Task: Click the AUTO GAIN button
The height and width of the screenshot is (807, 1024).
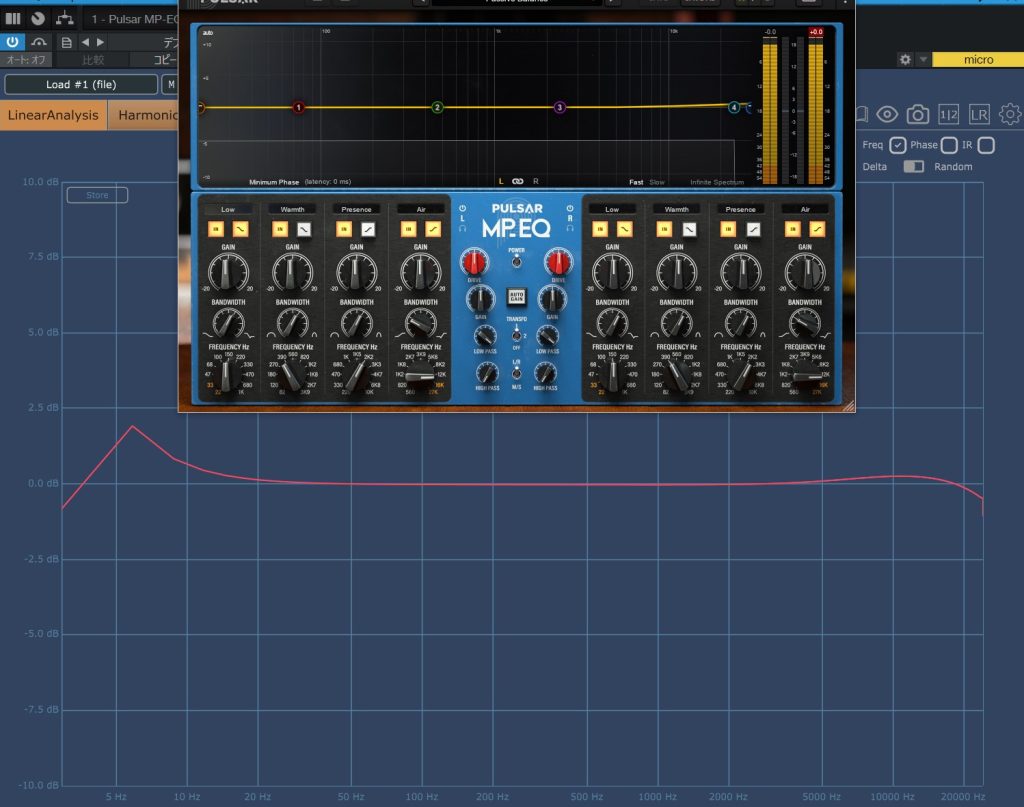Action: point(517,296)
